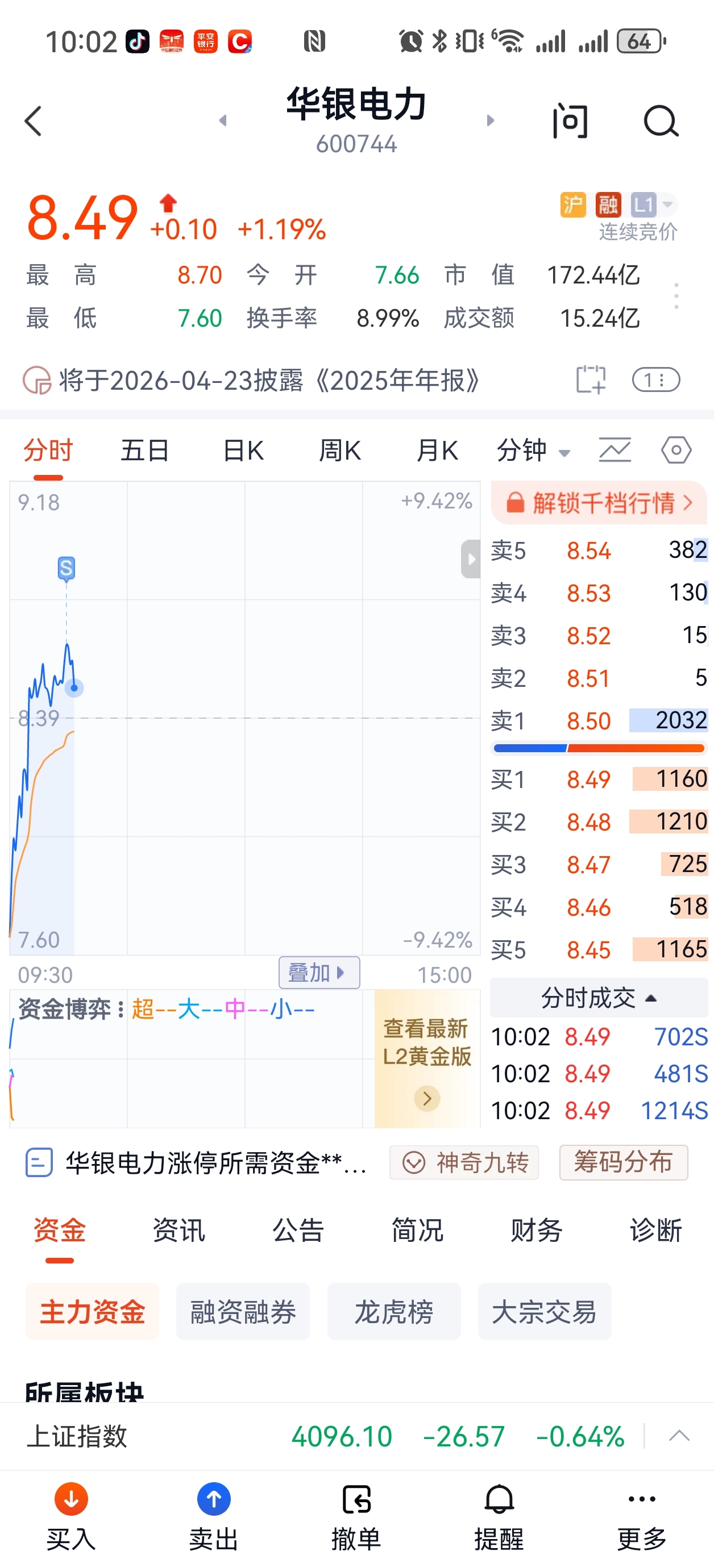Tap the Wi-Fi icon in status bar

507,41
